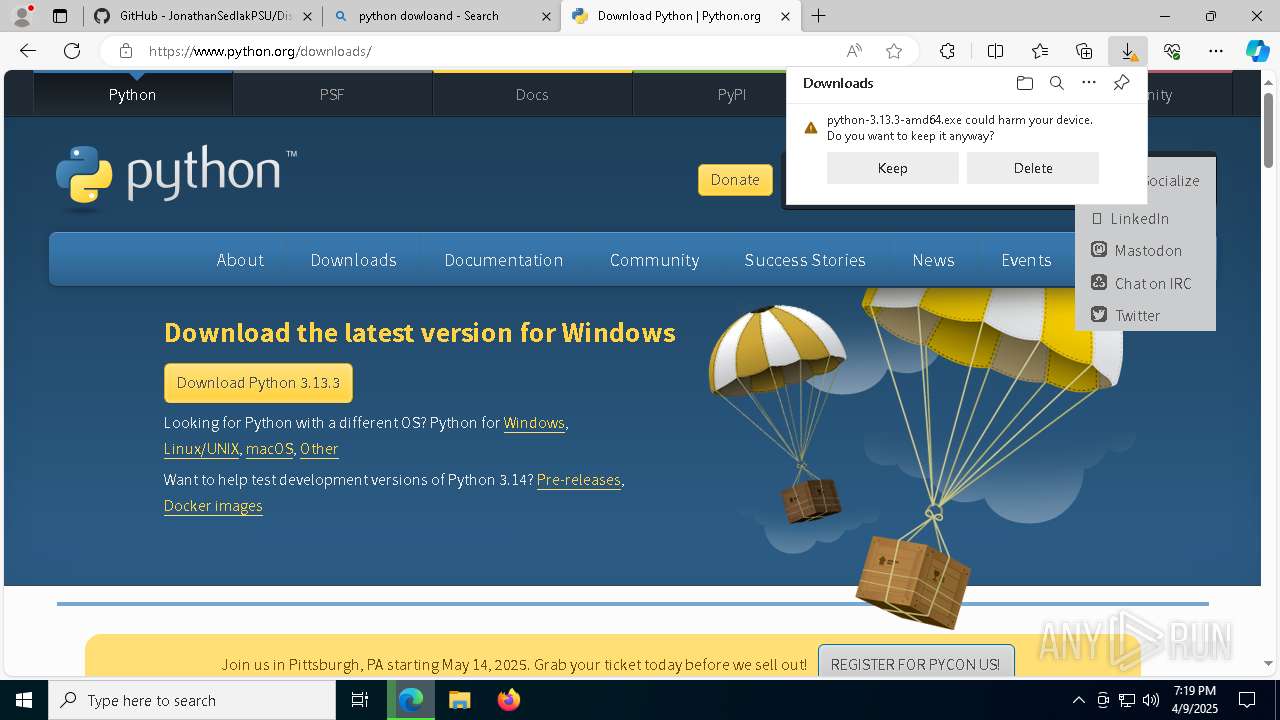Open the News menu
1280x720 pixels.
[933, 260]
